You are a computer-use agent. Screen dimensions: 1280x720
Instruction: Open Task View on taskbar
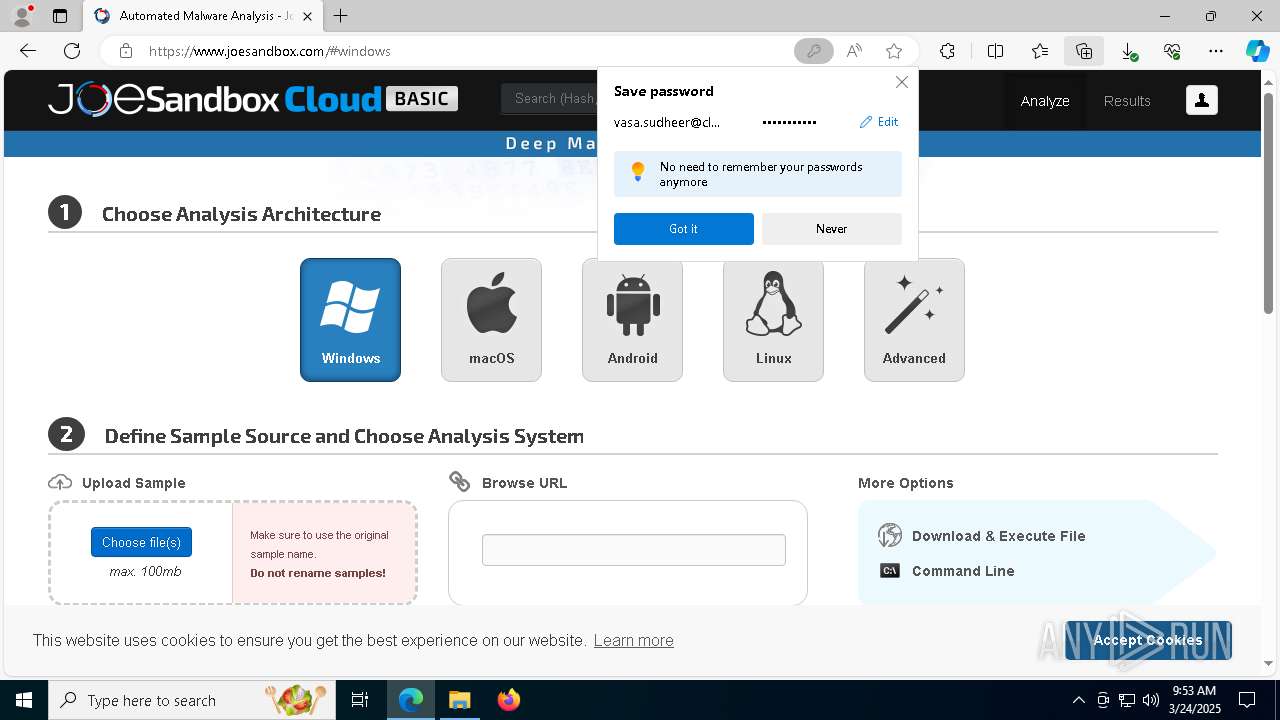coord(360,700)
